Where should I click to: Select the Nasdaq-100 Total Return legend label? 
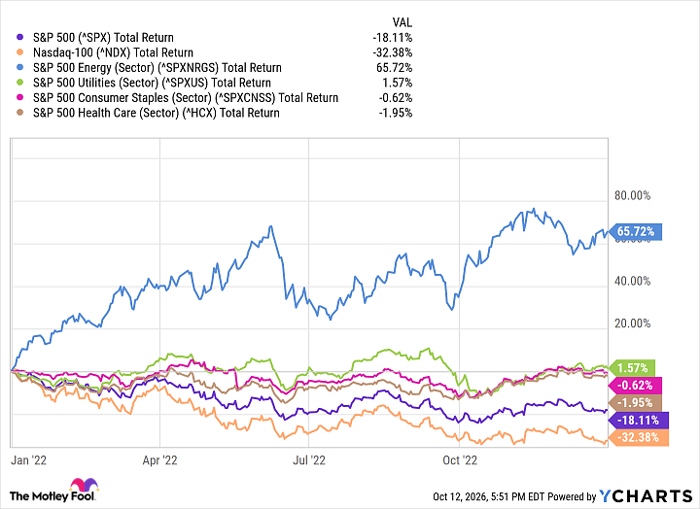113,53
